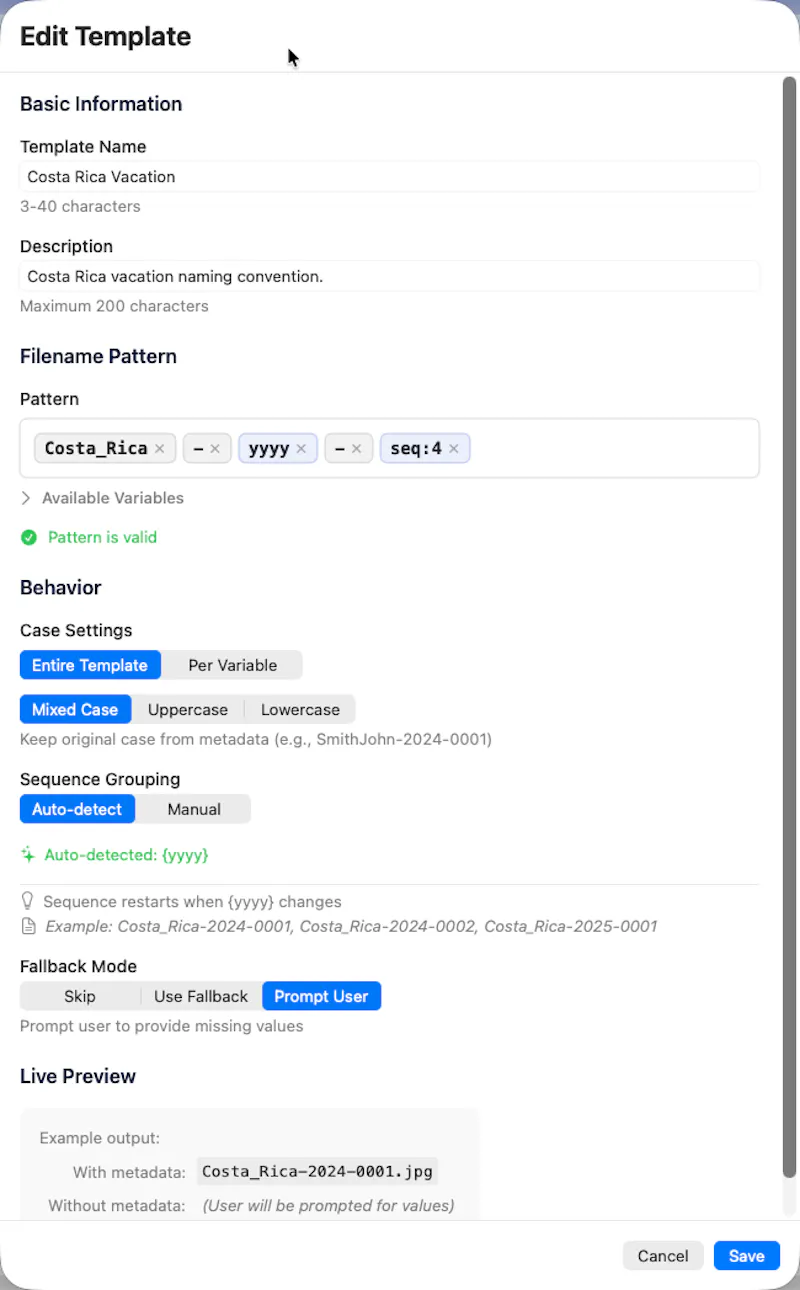Click the Edit Template dialog title
Viewport: 800px width, 1290px height.
[x=105, y=37]
